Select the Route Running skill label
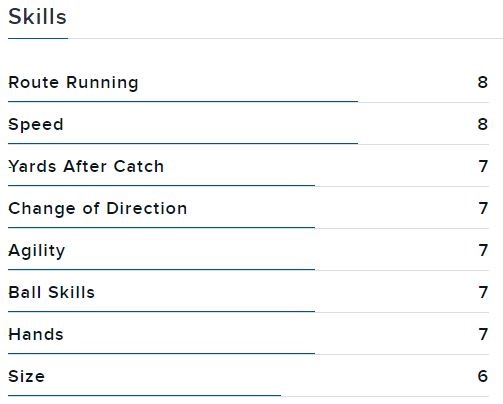The width and height of the screenshot is (503, 404). click(x=73, y=83)
